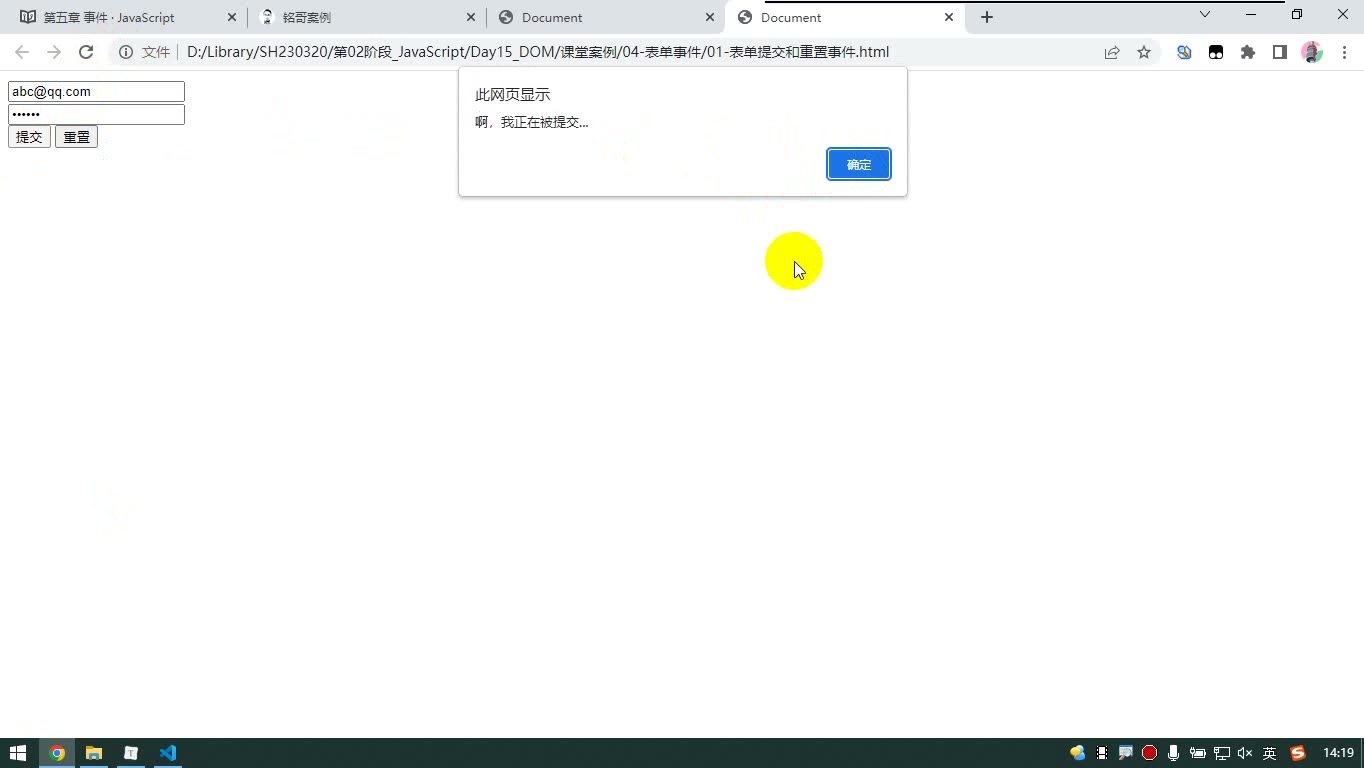Open a new browser tab

click(987, 17)
